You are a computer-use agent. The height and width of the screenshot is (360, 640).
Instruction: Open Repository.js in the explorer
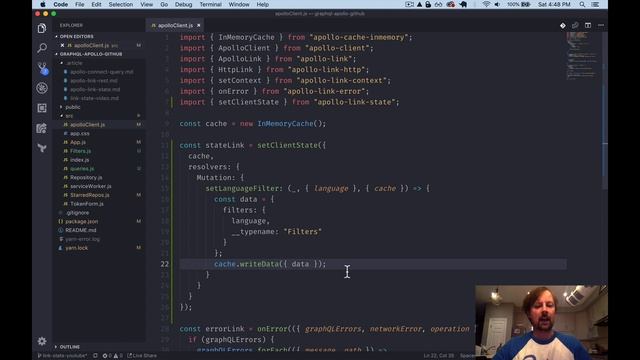coord(86,178)
